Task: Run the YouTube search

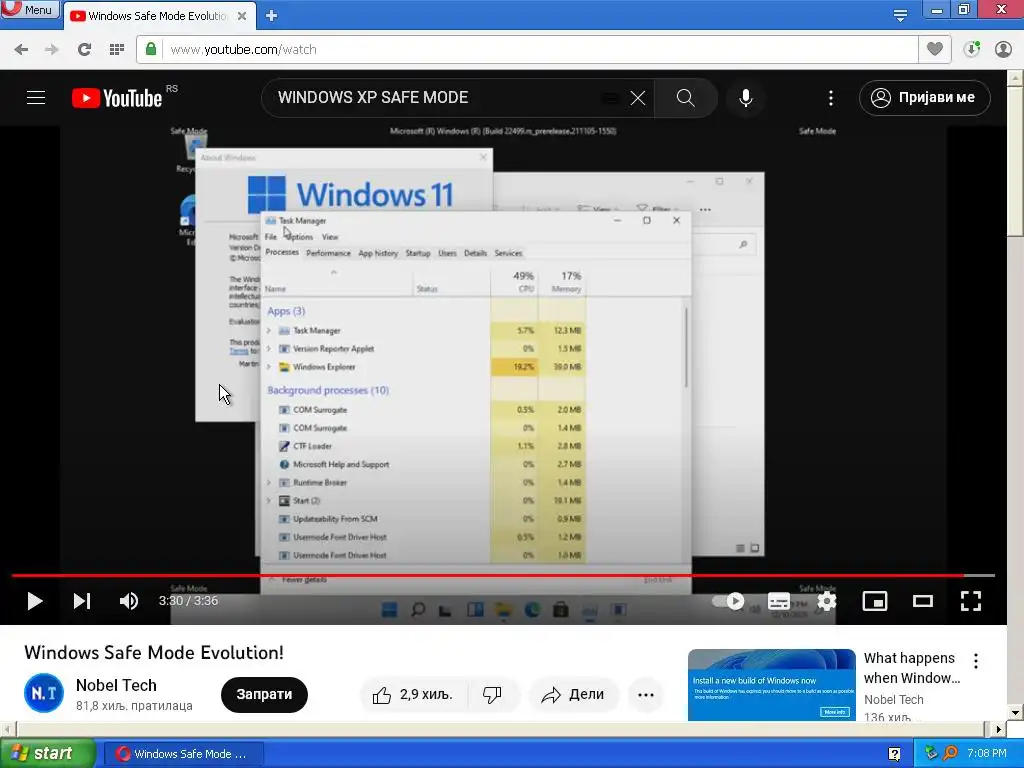Action: click(685, 98)
